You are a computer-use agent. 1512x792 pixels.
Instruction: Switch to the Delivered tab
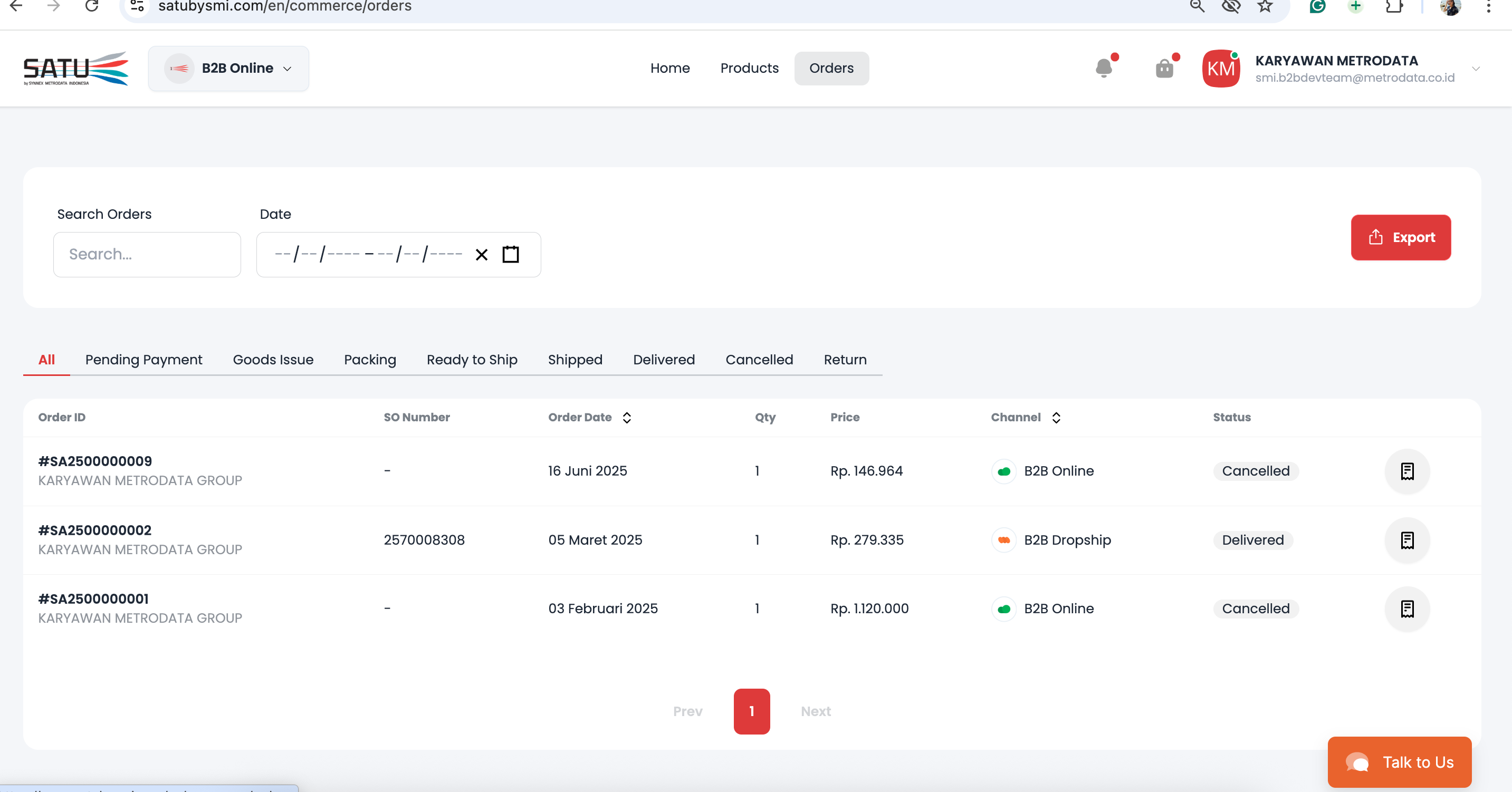pos(664,360)
